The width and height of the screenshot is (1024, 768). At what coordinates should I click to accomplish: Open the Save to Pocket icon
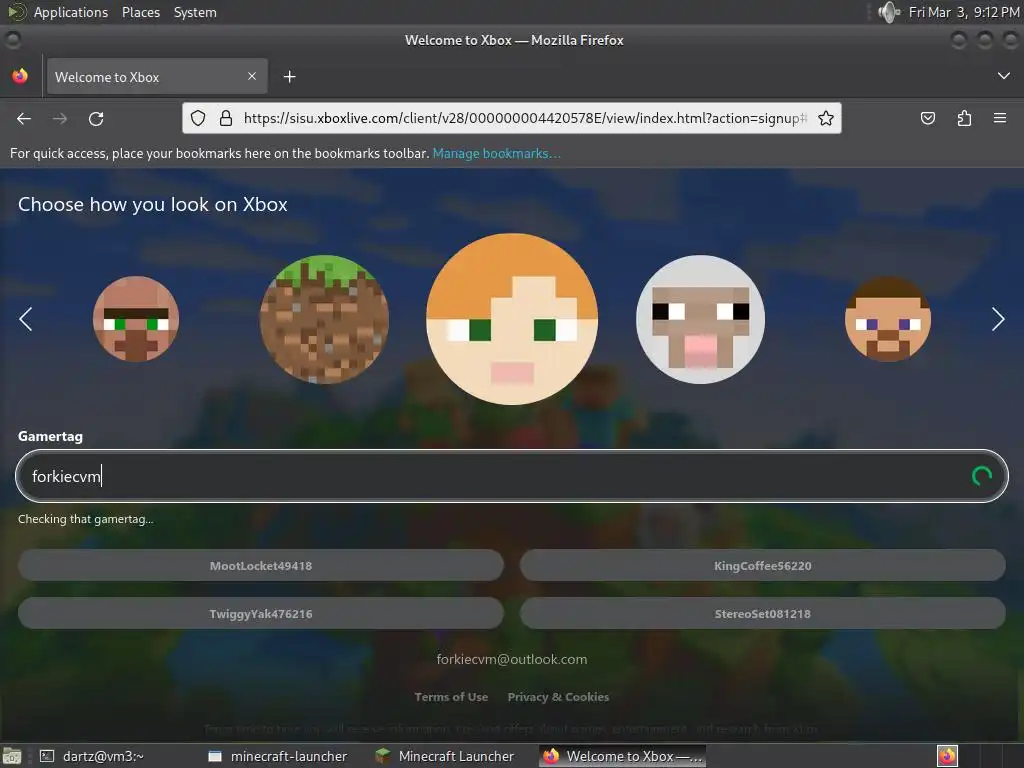927,118
